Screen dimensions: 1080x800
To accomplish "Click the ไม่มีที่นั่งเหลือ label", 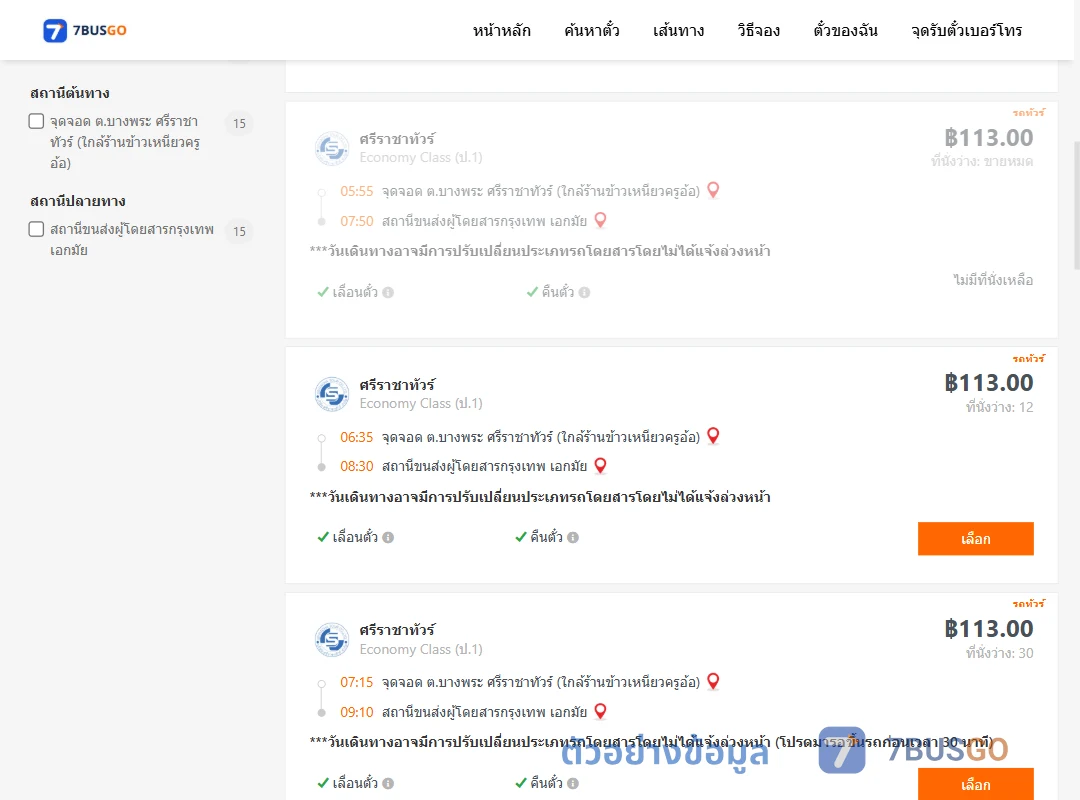I will [x=993, y=280].
